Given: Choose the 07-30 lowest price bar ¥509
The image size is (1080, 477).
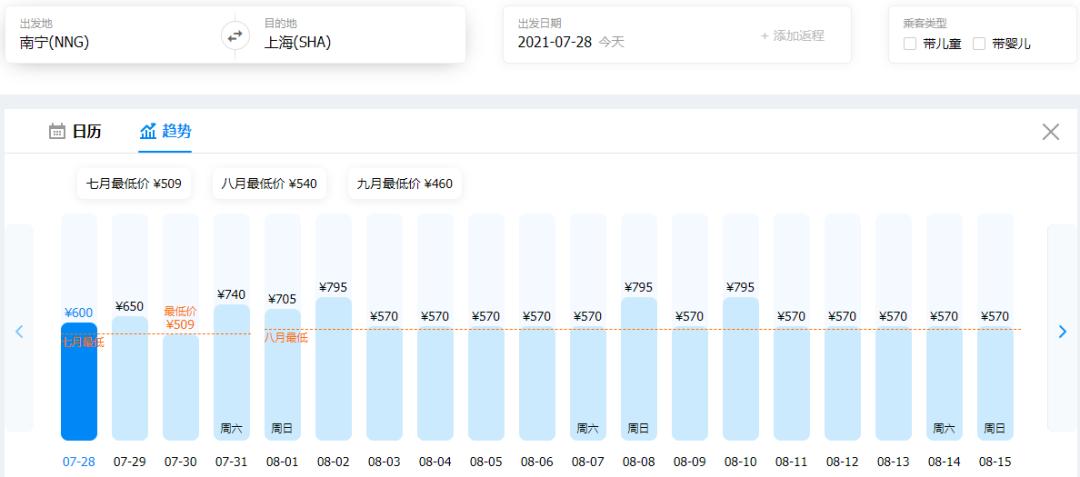Looking at the screenshot, I should coord(181,385).
